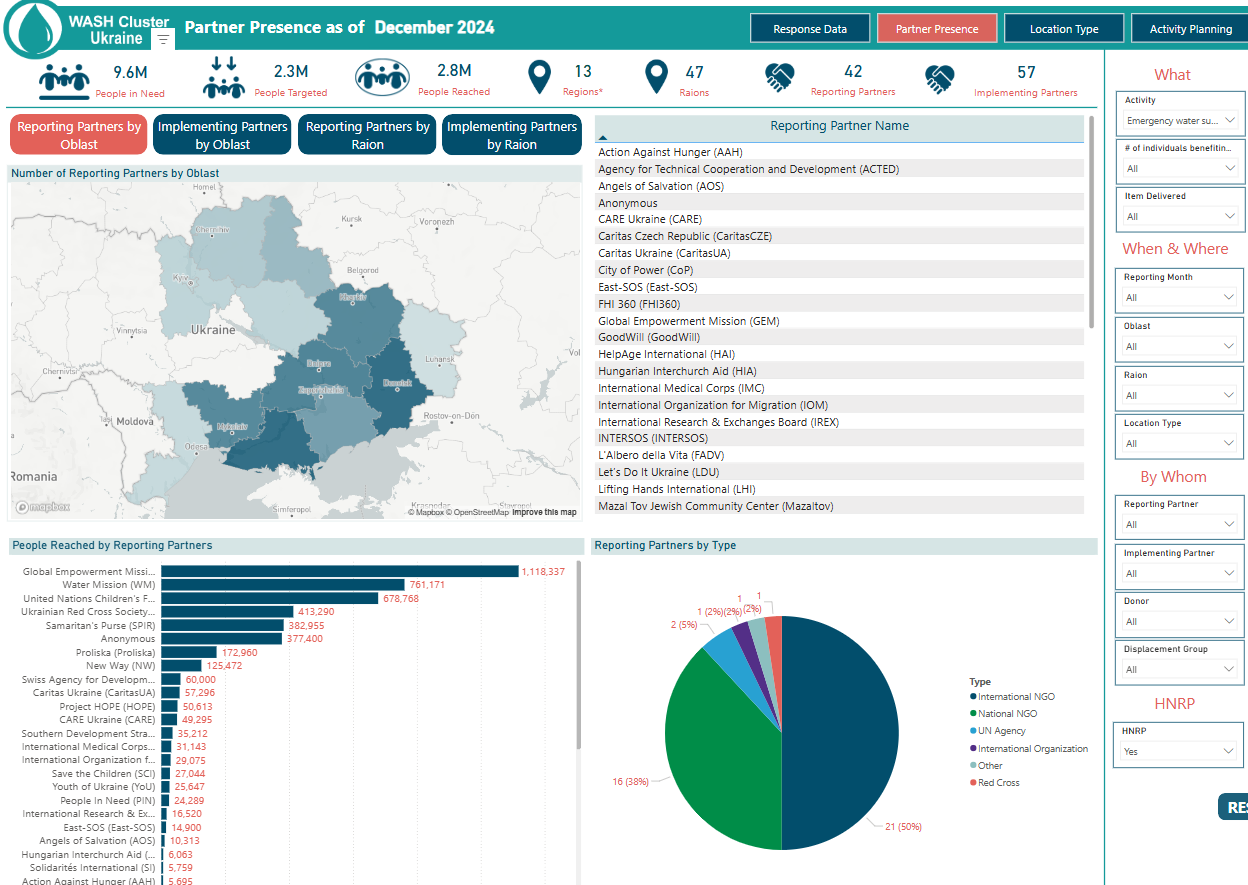Viewport: 1248px width, 885px height.
Task: Open the Location Type page
Action: point(1064,29)
